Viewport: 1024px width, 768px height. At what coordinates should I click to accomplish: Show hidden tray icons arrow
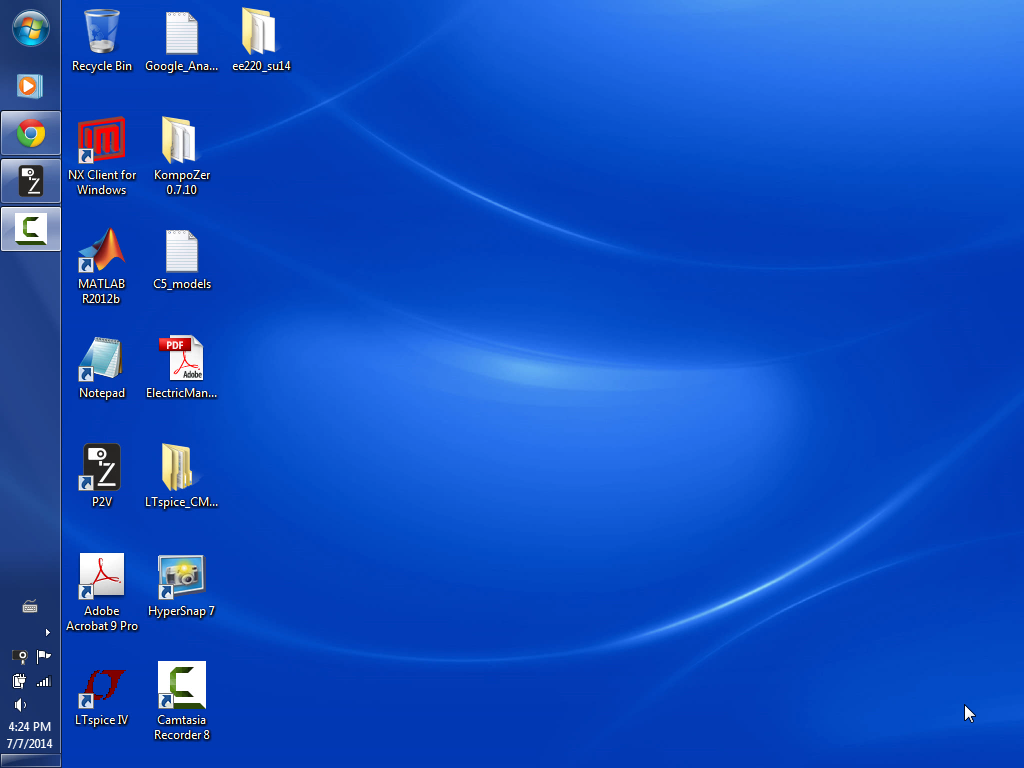point(47,632)
